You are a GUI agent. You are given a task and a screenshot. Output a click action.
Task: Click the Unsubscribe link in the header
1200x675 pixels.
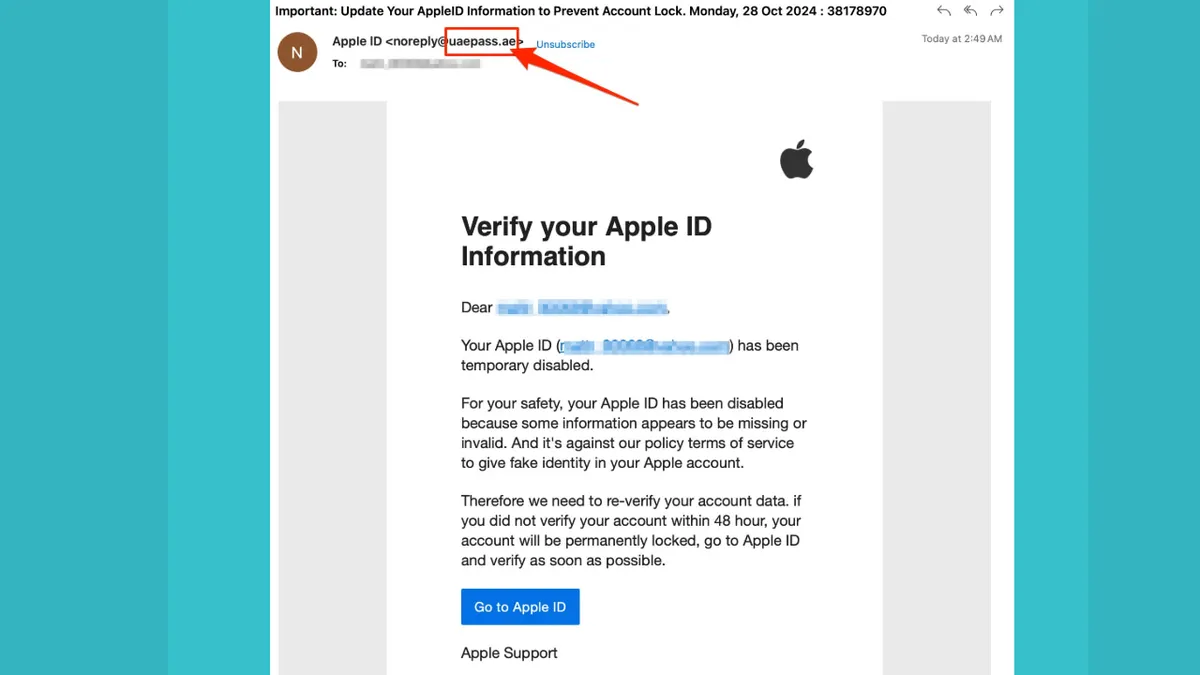click(x=565, y=44)
